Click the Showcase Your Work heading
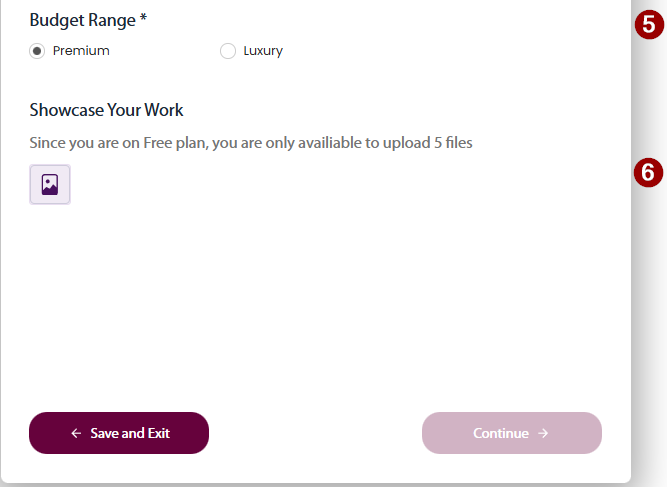This screenshot has height=487, width=667. point(106,110)
